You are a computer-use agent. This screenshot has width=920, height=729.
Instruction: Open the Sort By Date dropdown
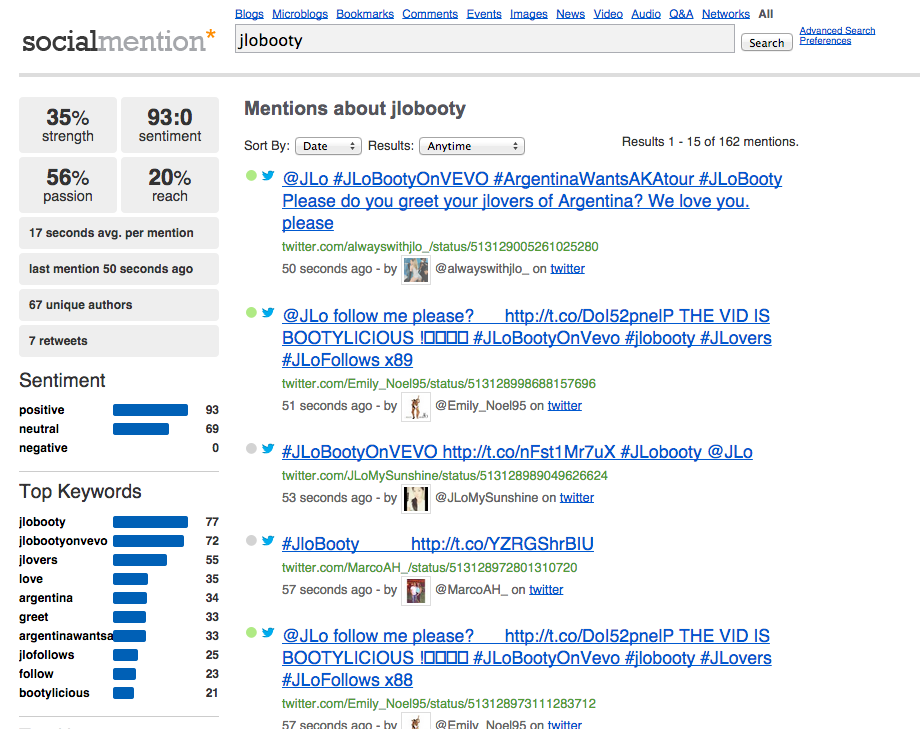click(x=328, y=146)
